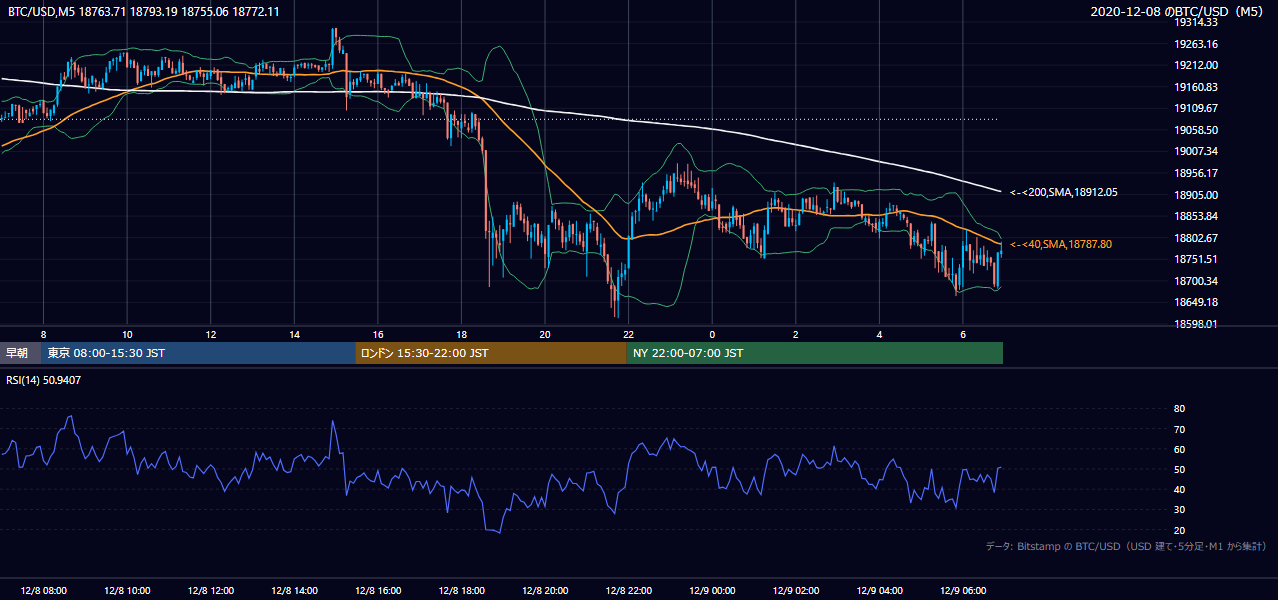This screenshot has height=600, width=1278.
Task: Click price axis value 18853.84
Action: point(1196,216)
